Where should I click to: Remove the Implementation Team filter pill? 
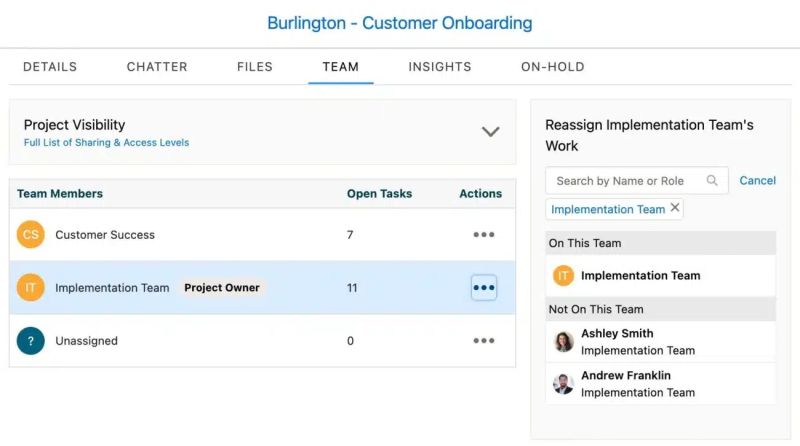click(x=674, y=208)
